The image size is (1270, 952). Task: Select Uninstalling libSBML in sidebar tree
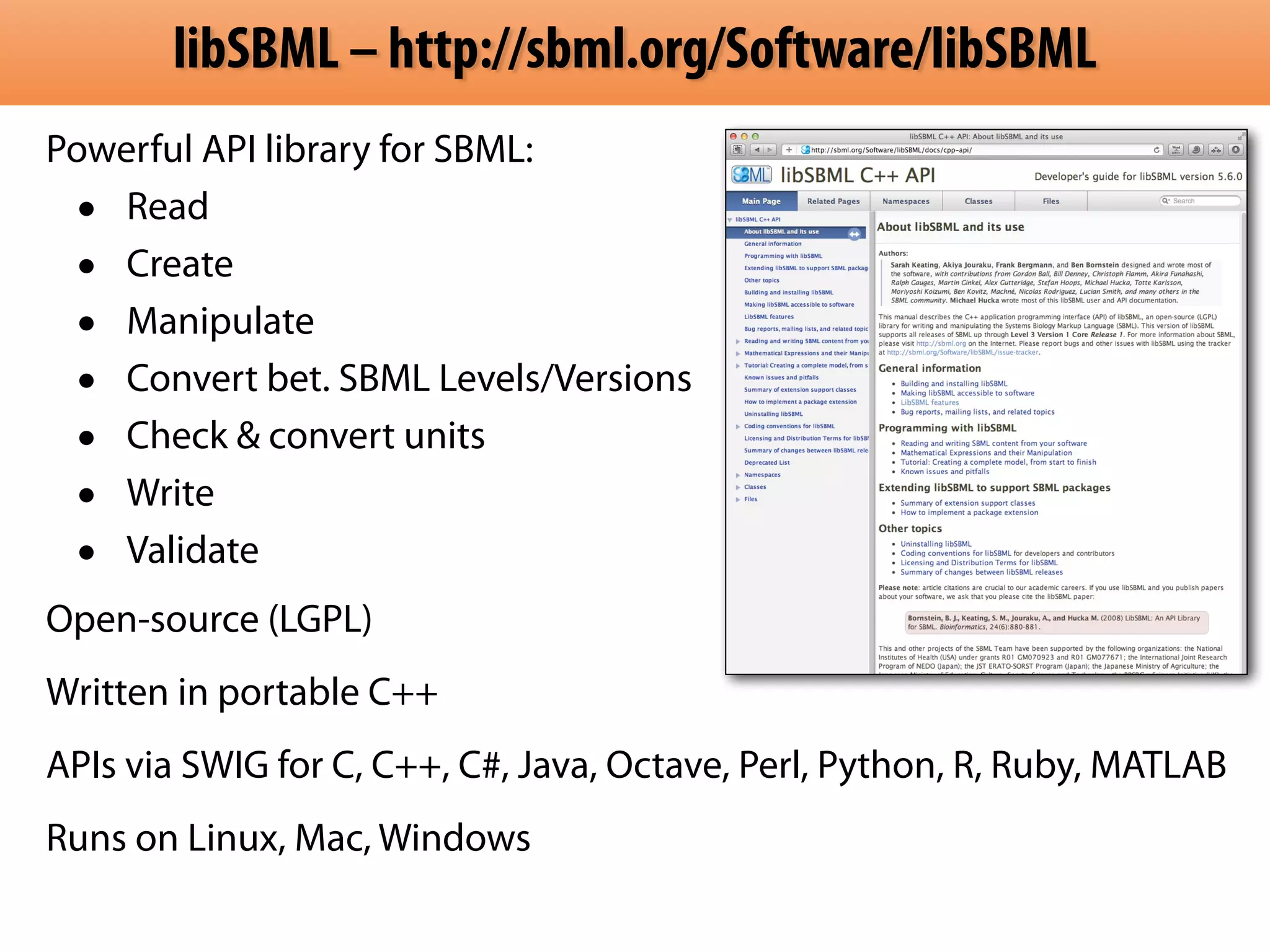click(773, 415)
